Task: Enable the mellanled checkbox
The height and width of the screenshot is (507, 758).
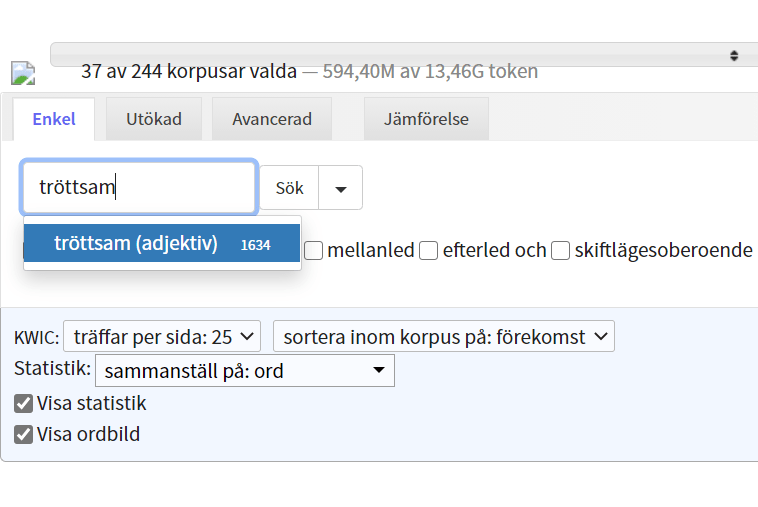Action: [314, 250]
